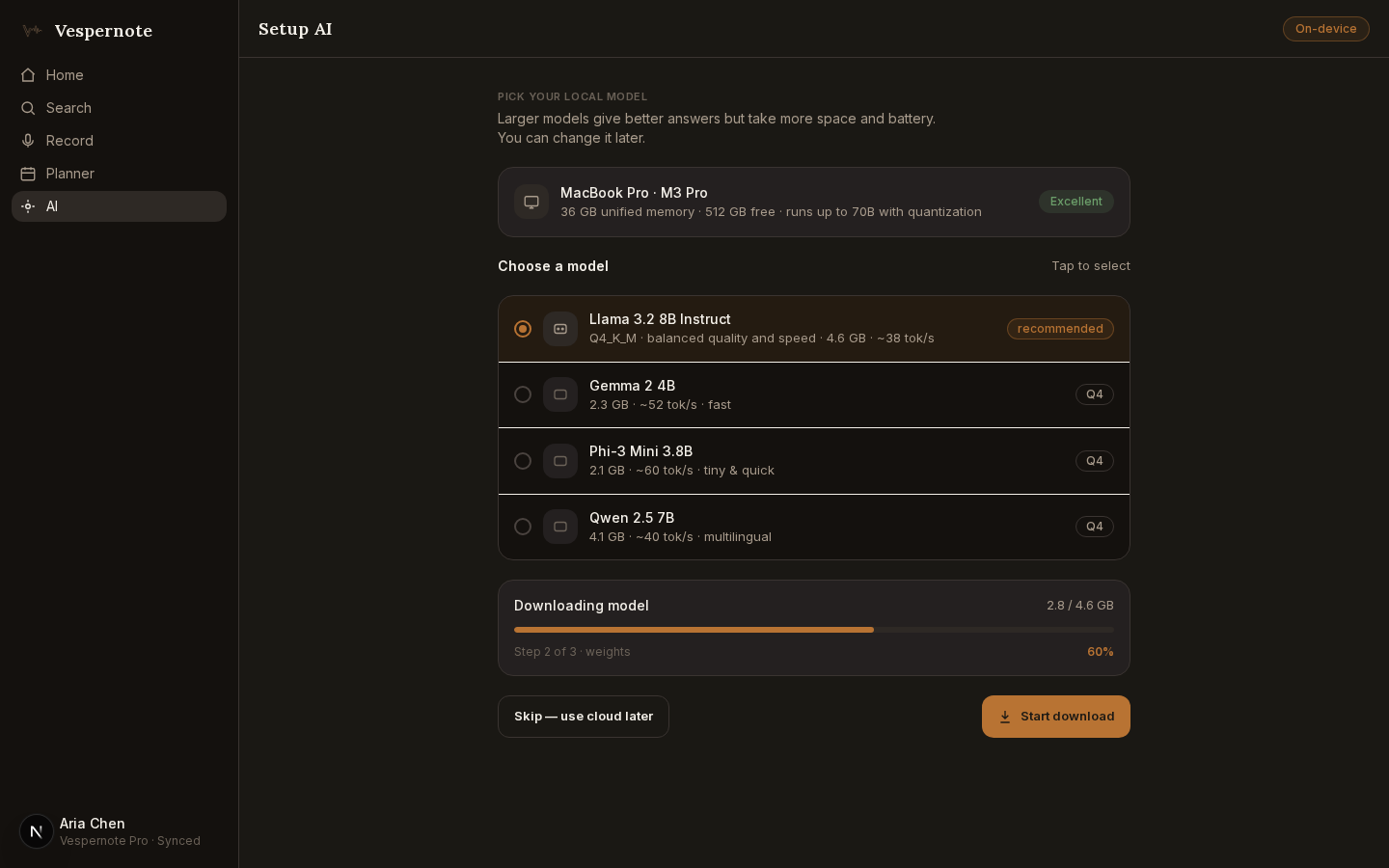Click the recommended tag on Llama model
Viewport: 1389px width, 868px height.
tap(1060, 329)
